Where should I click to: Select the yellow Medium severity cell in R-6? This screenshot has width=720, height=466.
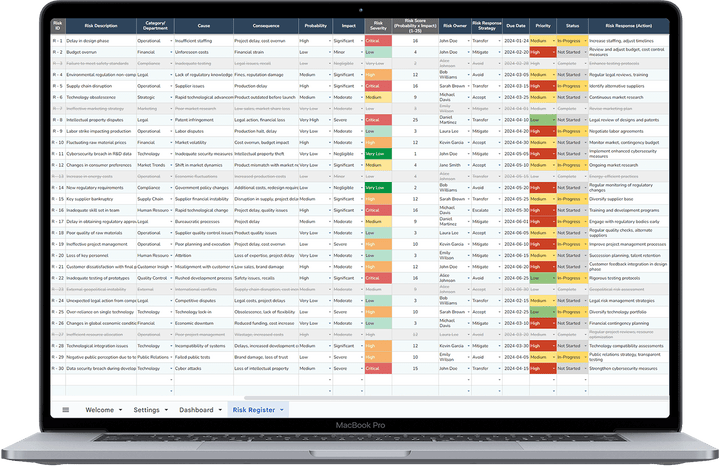(378, 97)
